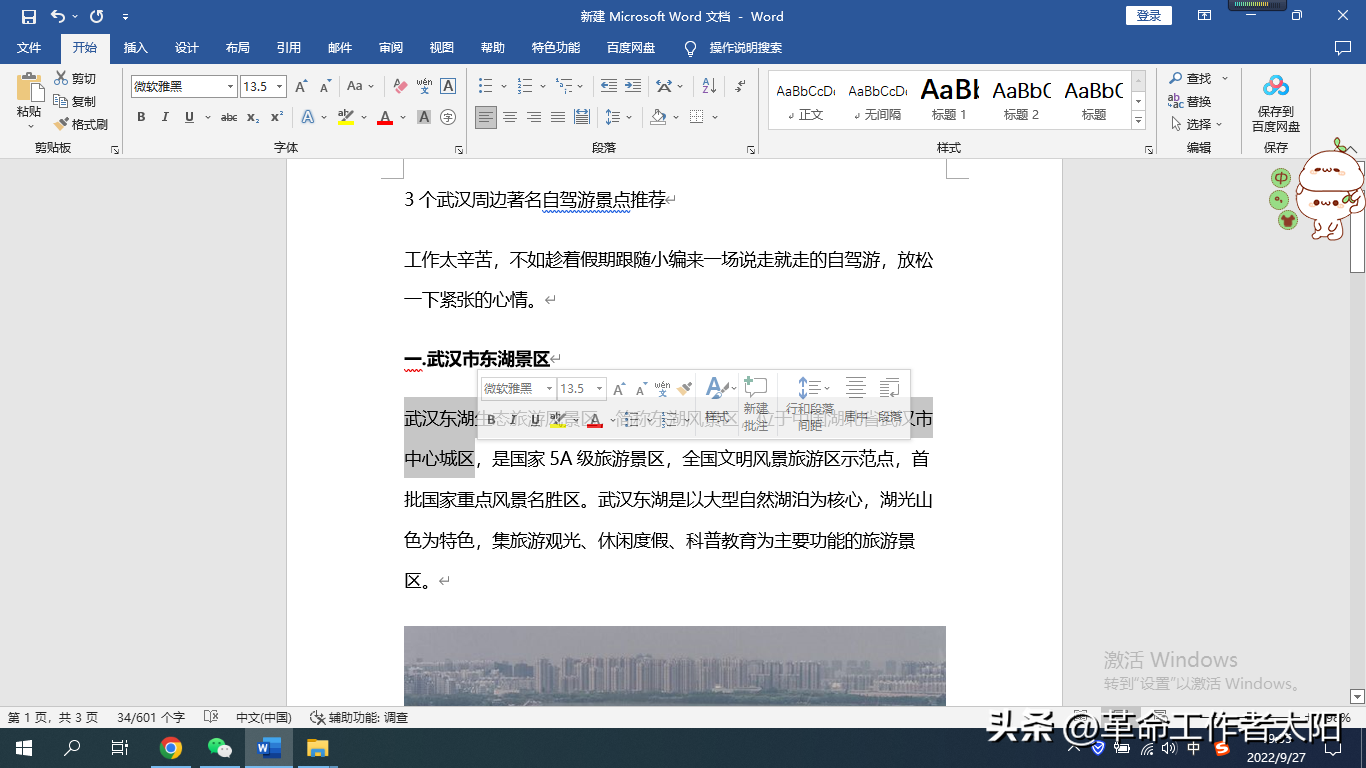Screen dimensions: 1366x768
Task: Open the 插入 (Insert) tab
Action: click(x=135, y=48)
